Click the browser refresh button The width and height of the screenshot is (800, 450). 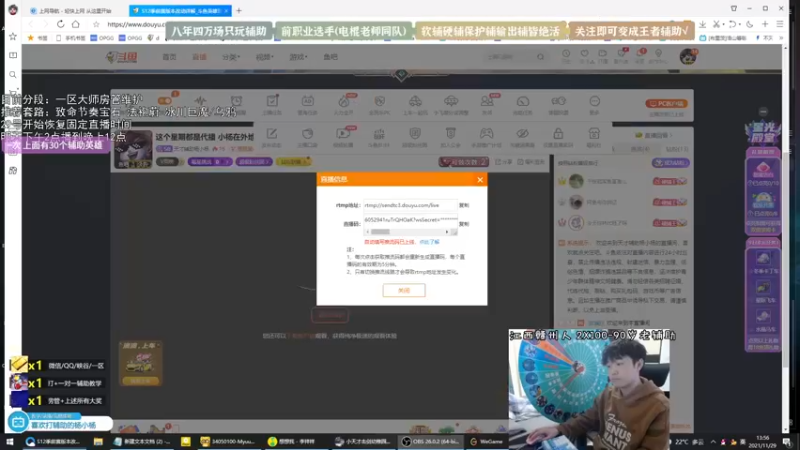[60, 24]
